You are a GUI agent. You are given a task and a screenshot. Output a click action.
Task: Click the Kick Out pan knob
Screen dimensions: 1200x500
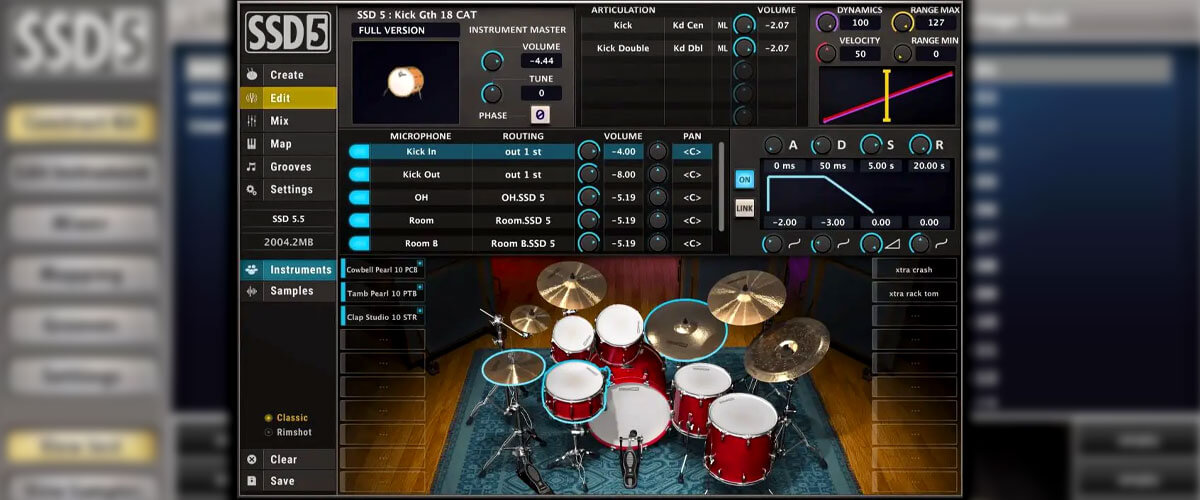tap(657, 175)
